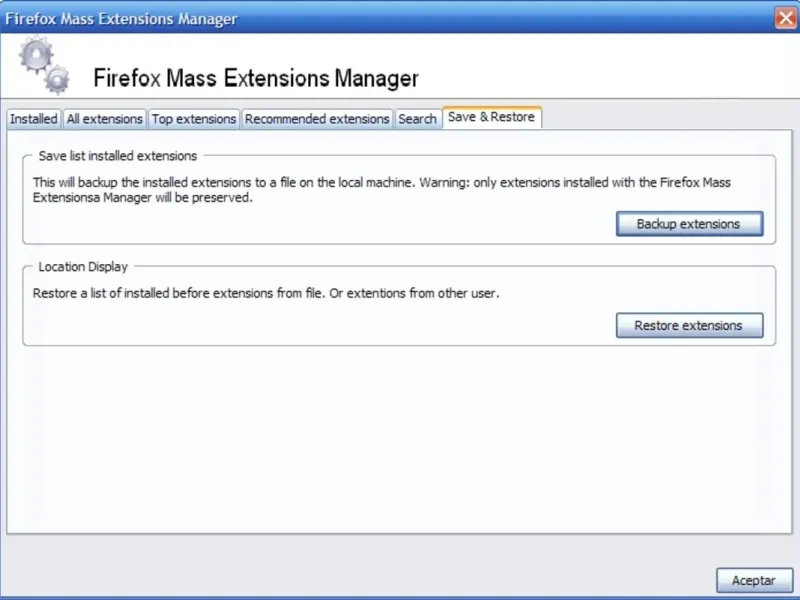This screenshot has height=600, width=800.
Task: Go to the Top extensions tab
Action: pos(194,119)
